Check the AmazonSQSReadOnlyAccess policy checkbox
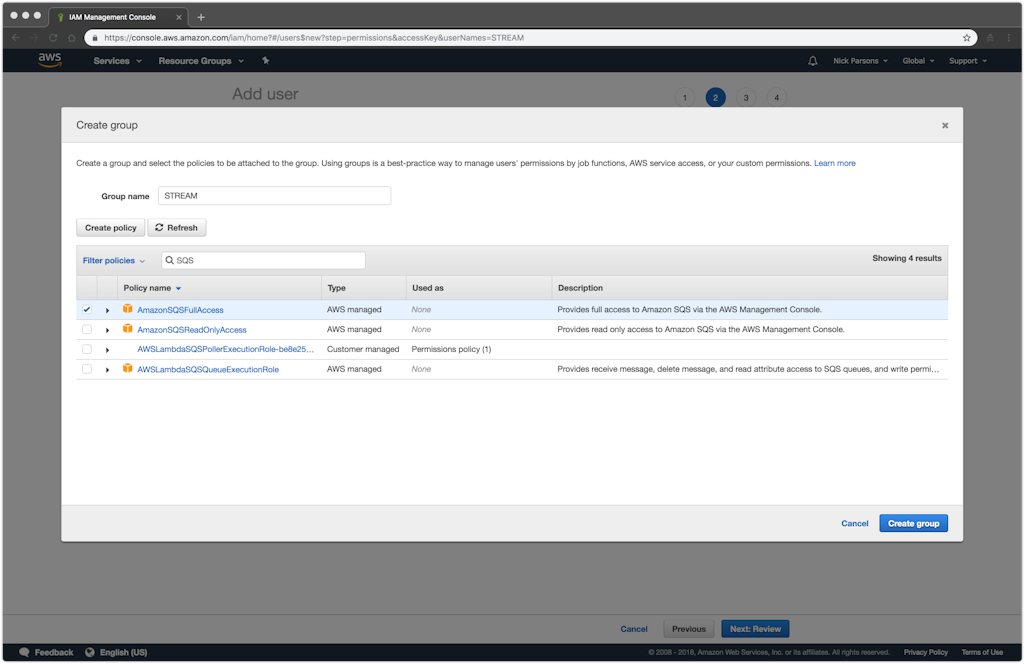The image size is (1024, 664). [x=87, y=330]
